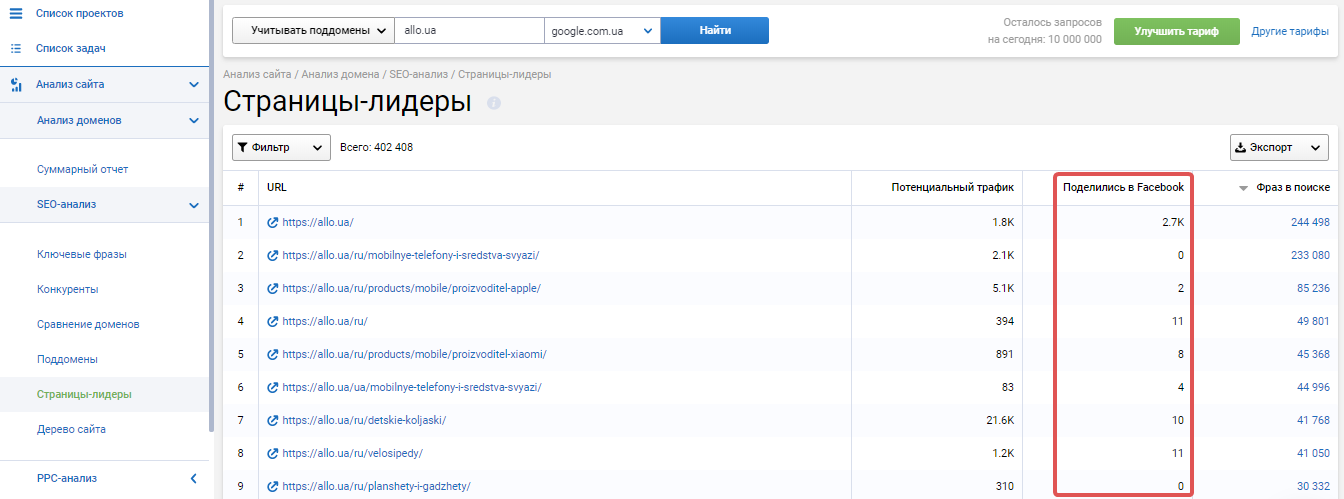This screenshot has width=1344, height=499.
Task: Click phrase count 233 080
Action: pos(1310,255)
